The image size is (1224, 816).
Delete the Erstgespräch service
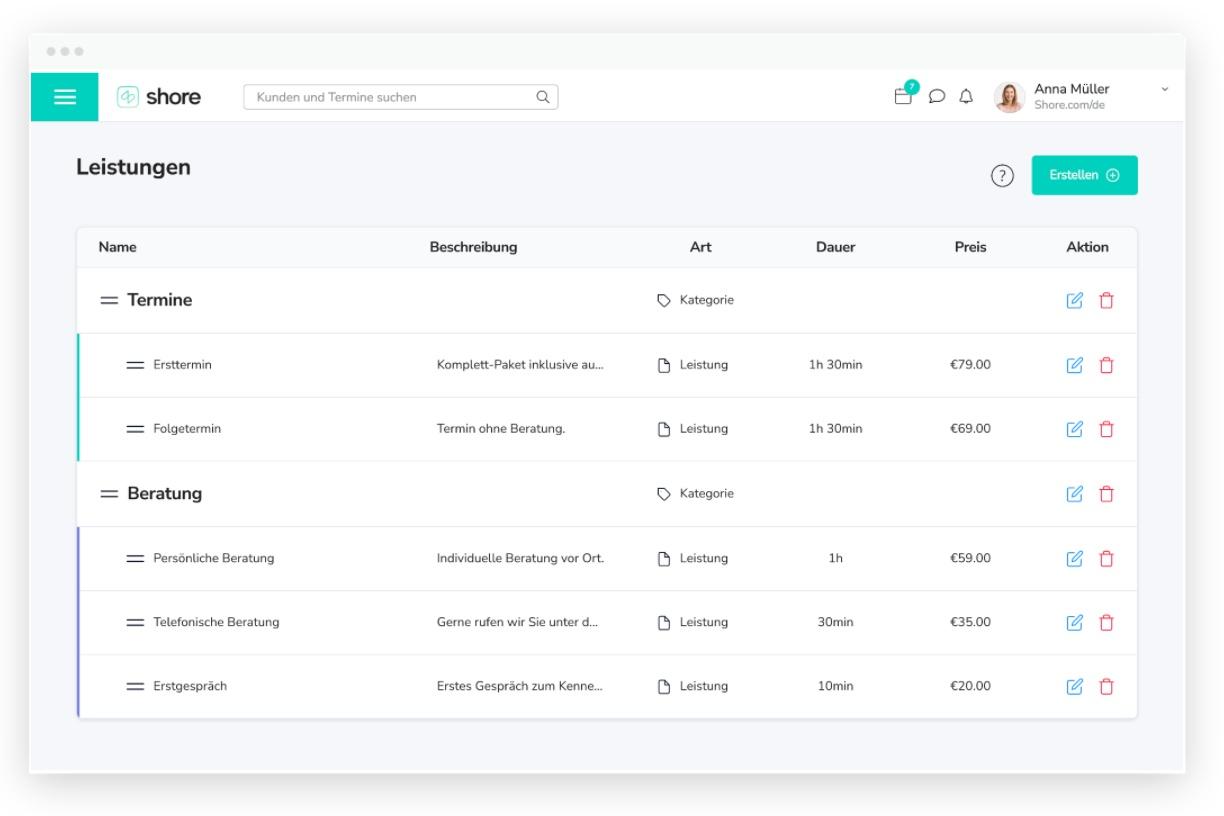point(1106,687)
